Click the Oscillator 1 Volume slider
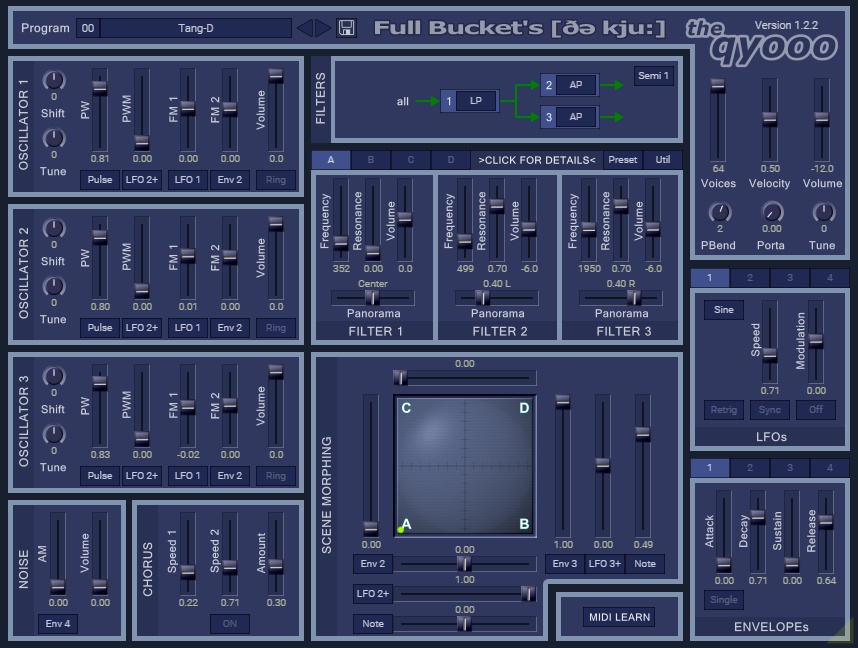Viewport: 858px width, 648px height. click(276, 110)
